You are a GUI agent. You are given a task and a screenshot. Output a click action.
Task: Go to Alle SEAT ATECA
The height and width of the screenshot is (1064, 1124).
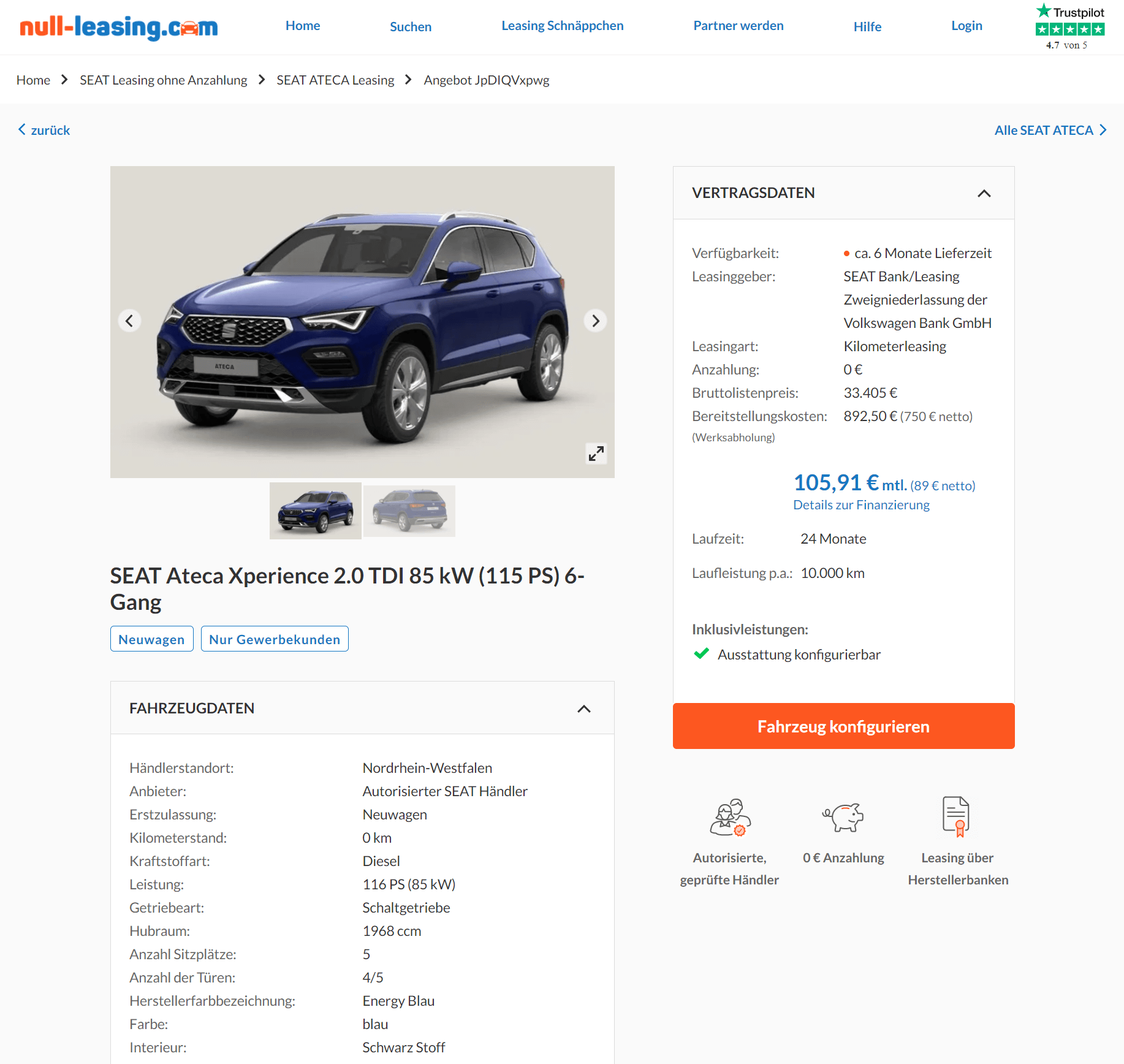pos(1050,130)
